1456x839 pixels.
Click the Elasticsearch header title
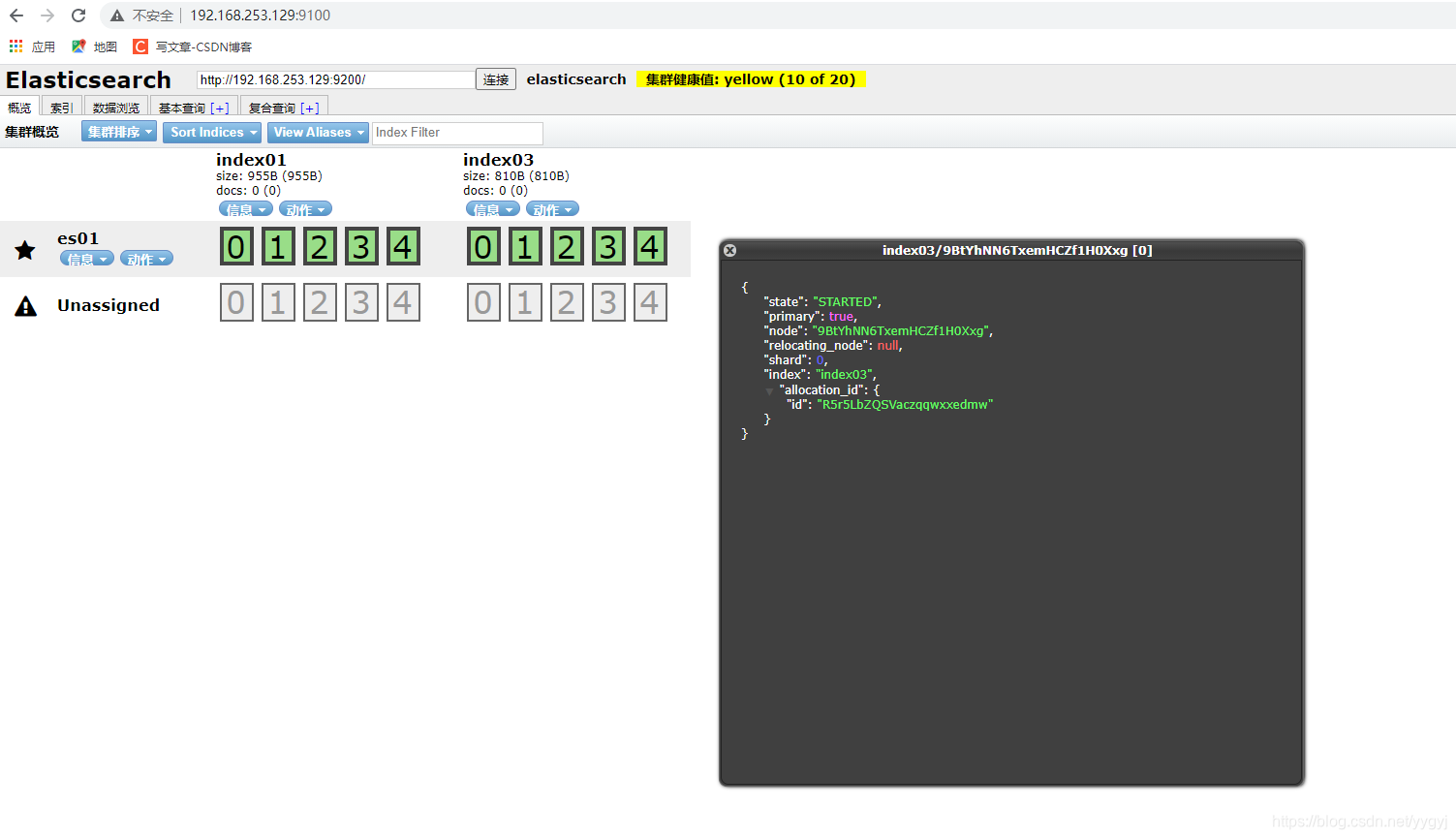click(x=88, y=80)
